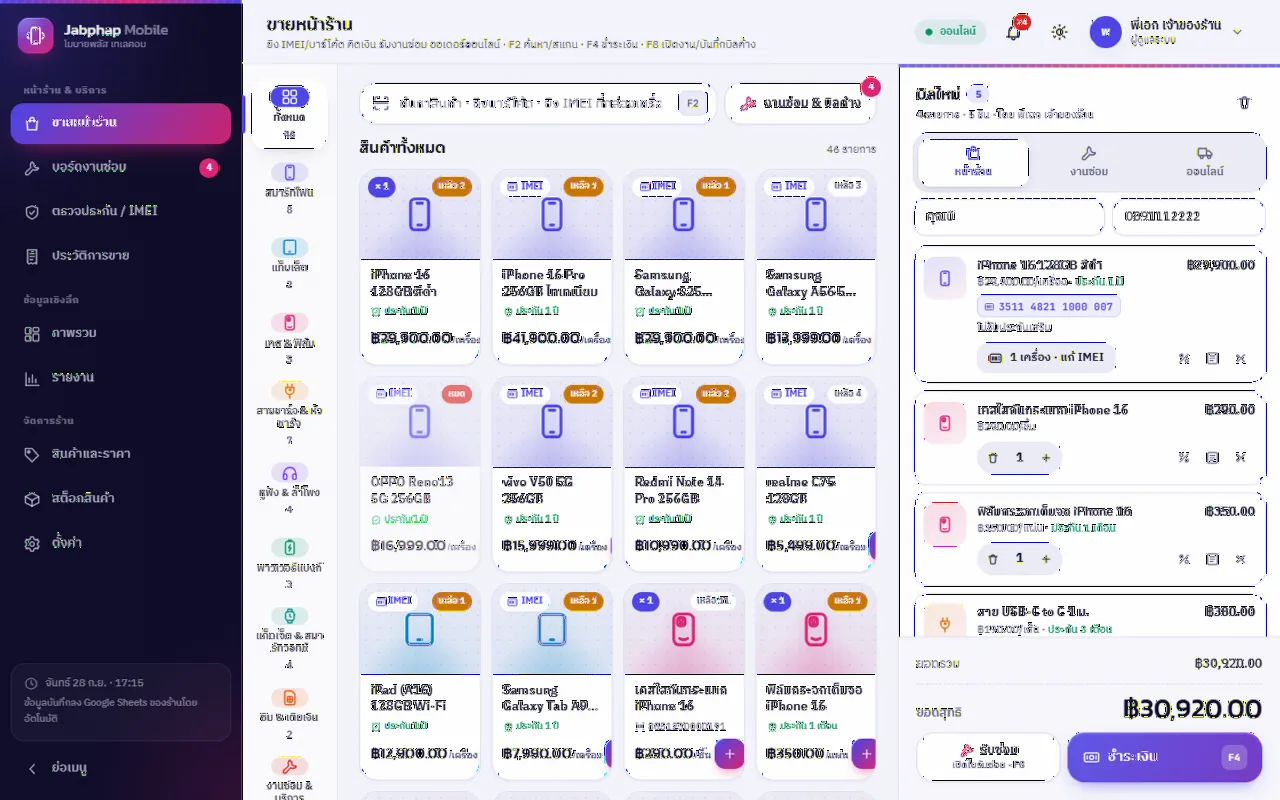The width and height of the screenshot is (1280, 800).
Task: Click the IMEI chip 3511 4821 1000 007
Action: point(1049,307)
